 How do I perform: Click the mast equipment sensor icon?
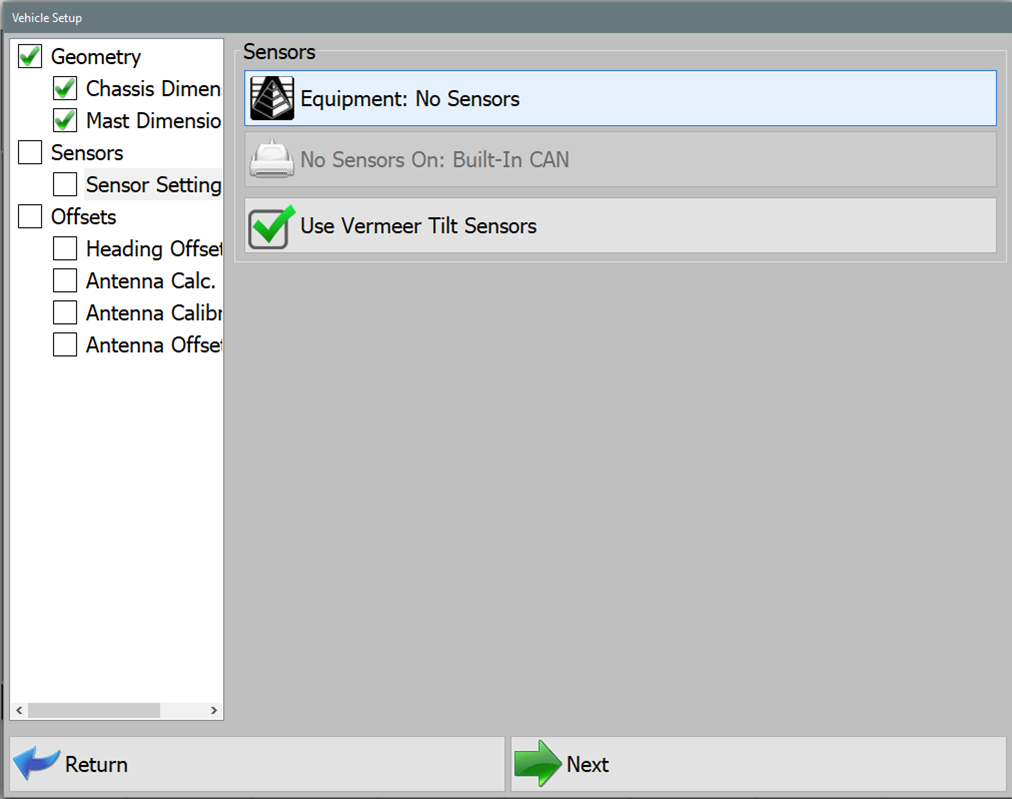[x=271, y=98]
